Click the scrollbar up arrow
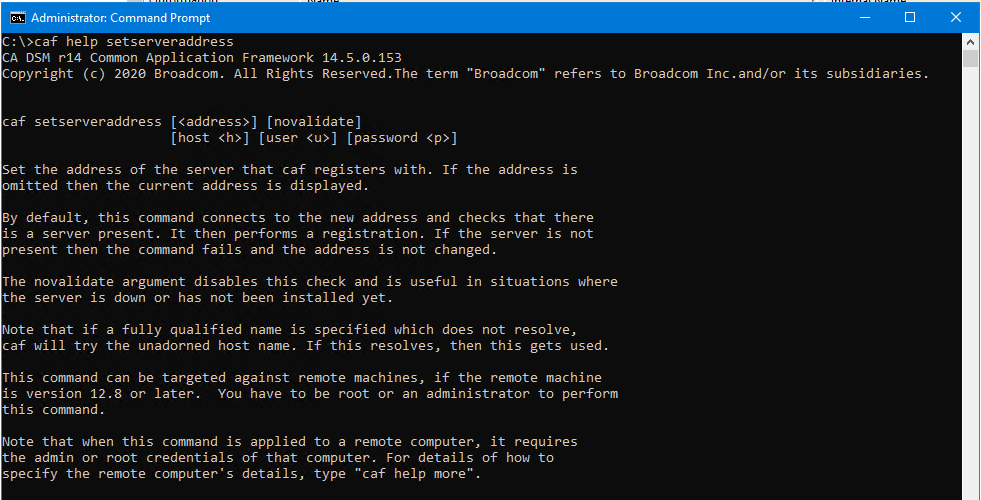 (x=970, y=41)
